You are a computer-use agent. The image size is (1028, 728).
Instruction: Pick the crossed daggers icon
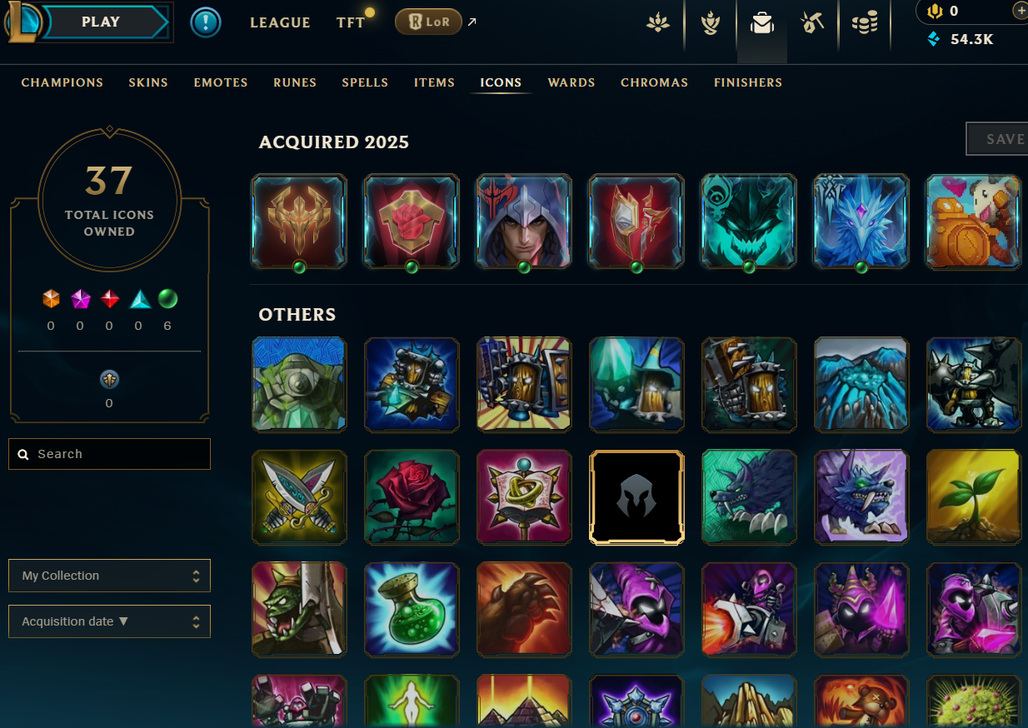coord(299,497)
